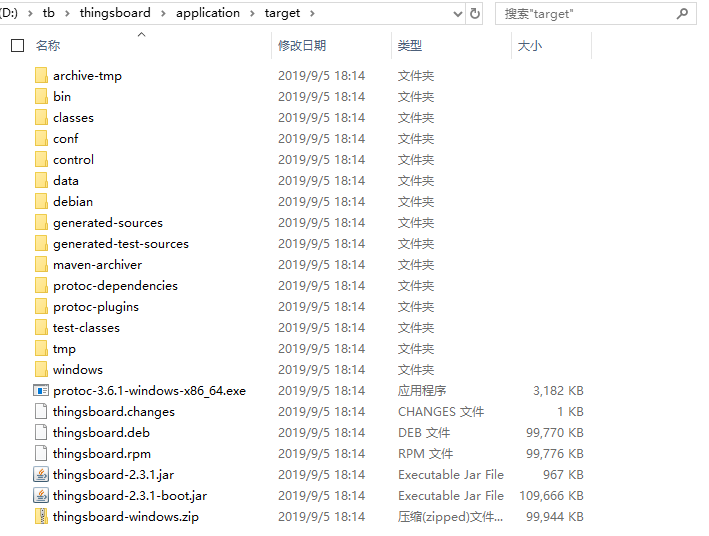Viewport: 709px width, 536px height.
Task: Click the thingsboard-2.3.1.jar Java icon
Action: [41, 474]
